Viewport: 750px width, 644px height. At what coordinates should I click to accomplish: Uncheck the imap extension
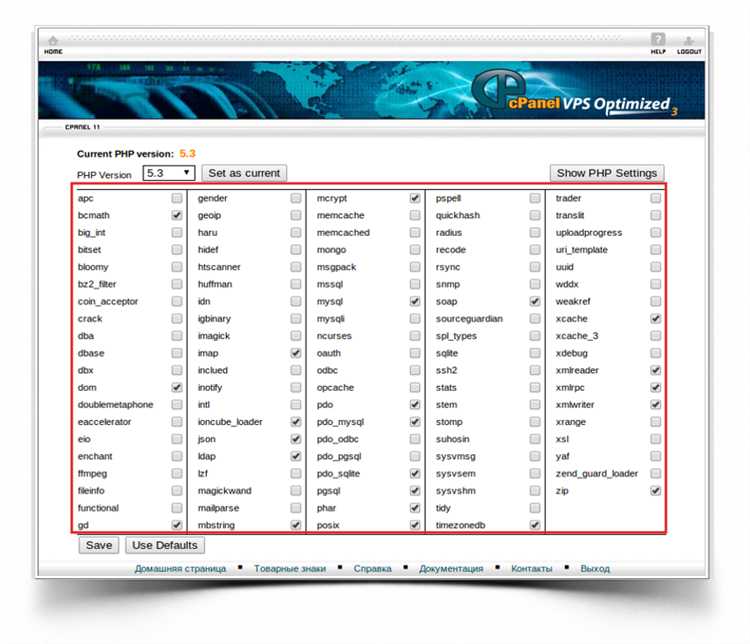coord(296,353)
